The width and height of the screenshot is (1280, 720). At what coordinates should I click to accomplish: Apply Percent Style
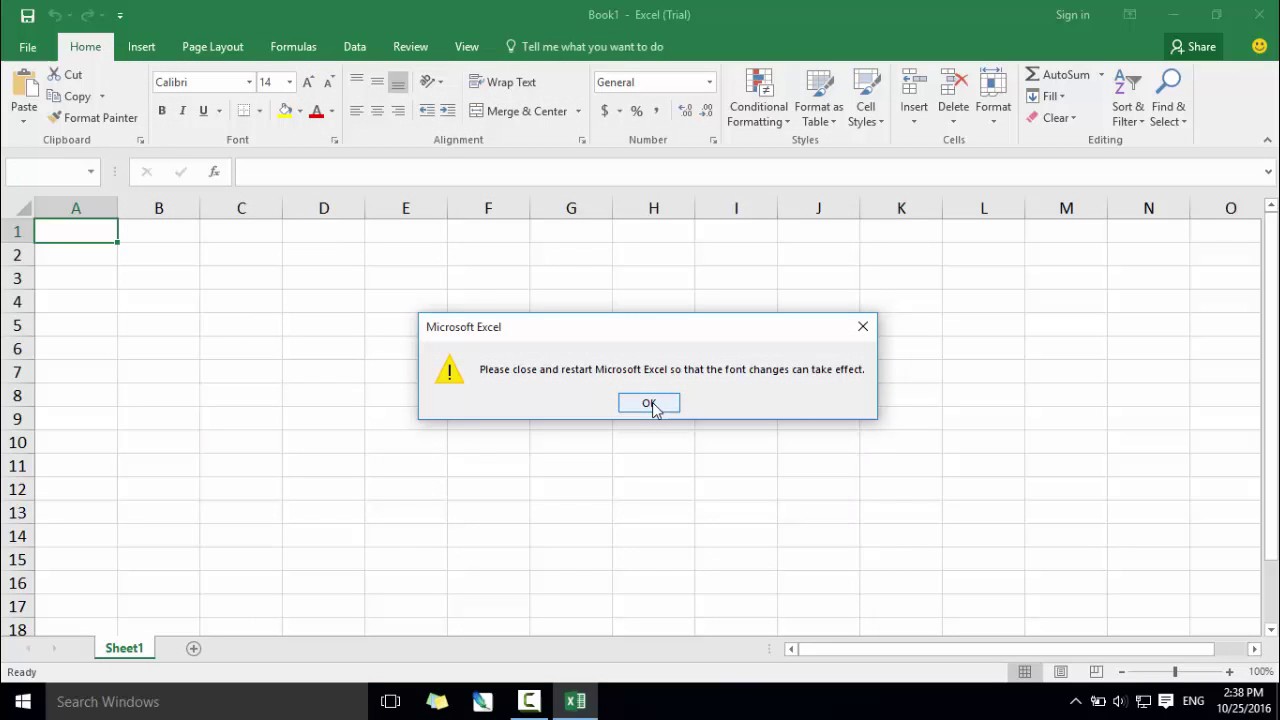pyautogui.click(x=636, y=111)
